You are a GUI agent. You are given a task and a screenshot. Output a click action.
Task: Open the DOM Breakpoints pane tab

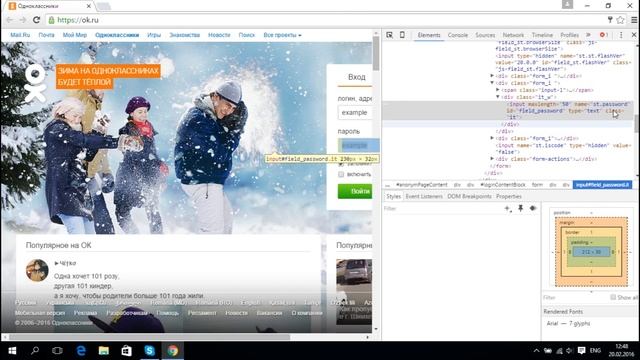469,196
